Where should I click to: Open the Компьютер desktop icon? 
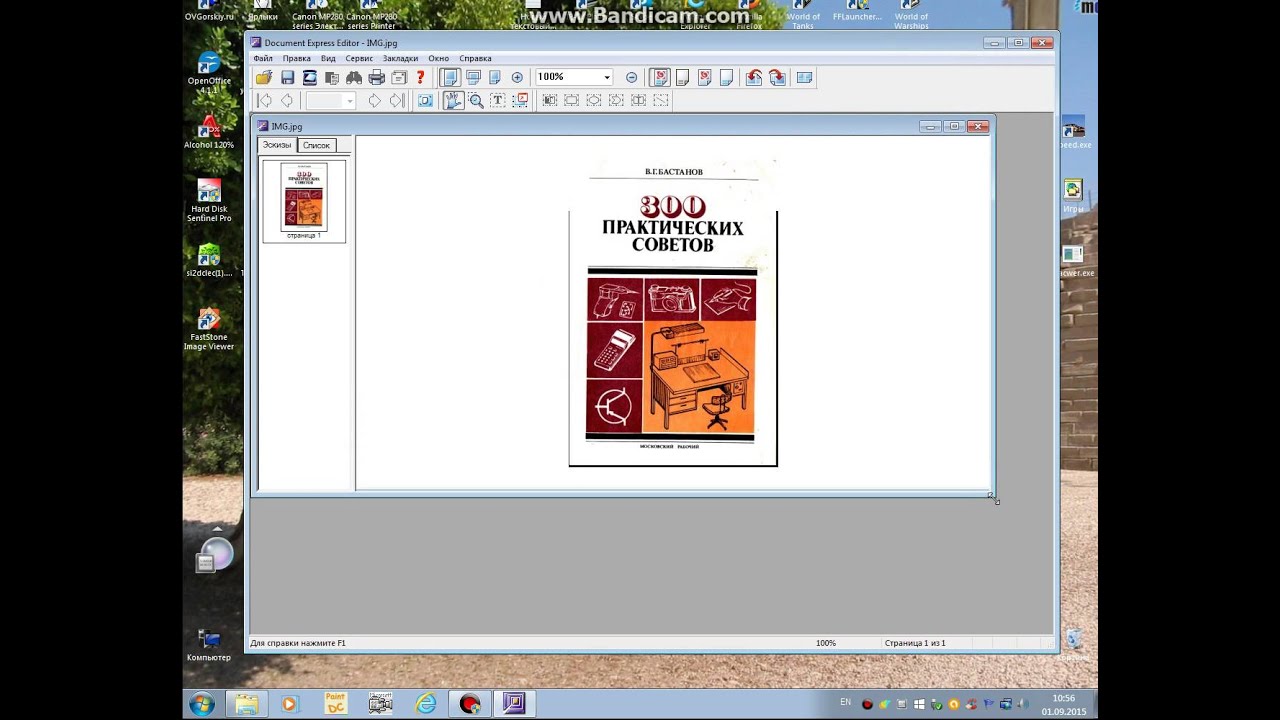tap(209, 645)
